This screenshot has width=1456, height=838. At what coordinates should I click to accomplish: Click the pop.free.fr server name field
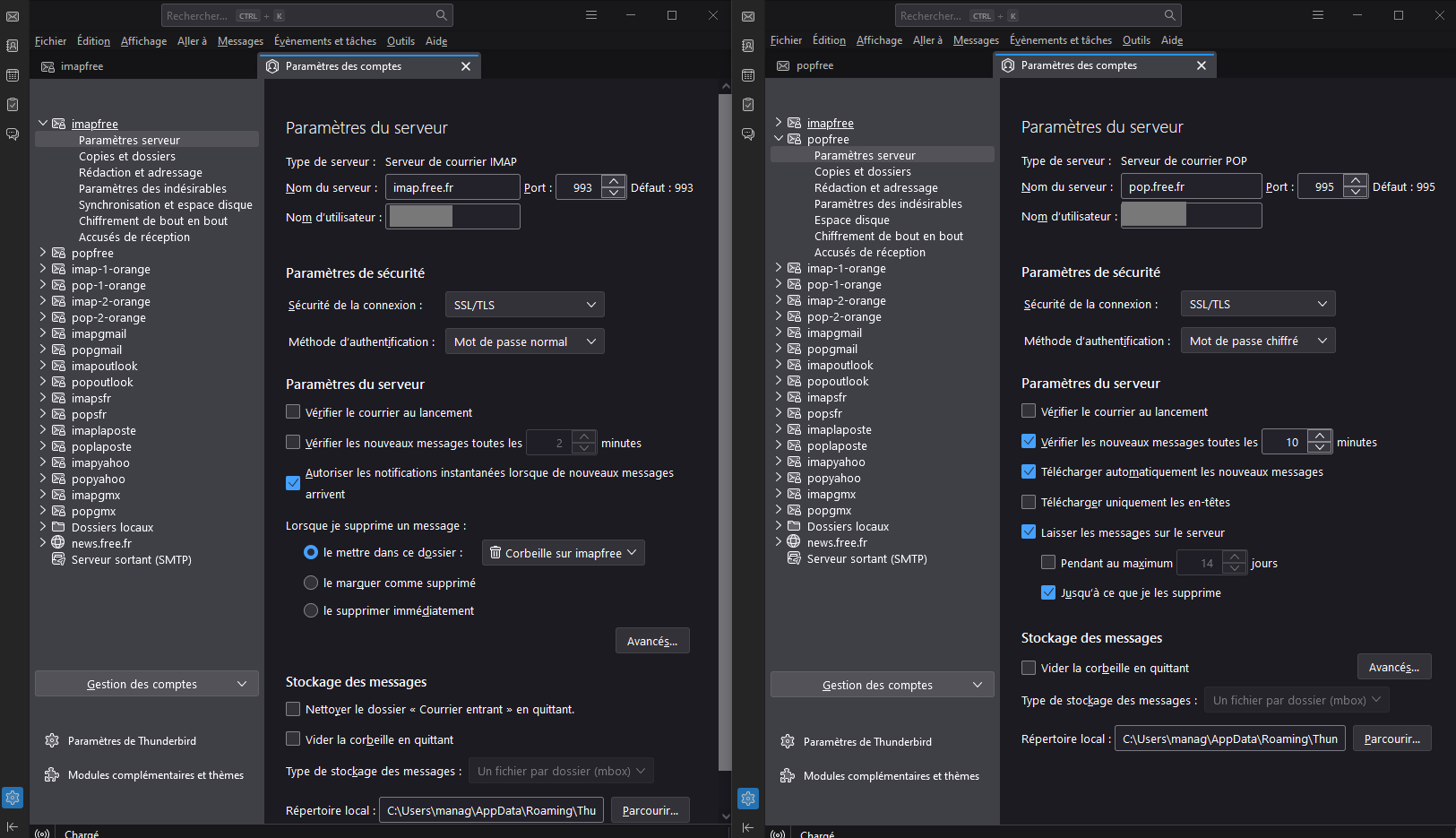click(1191, 186)
